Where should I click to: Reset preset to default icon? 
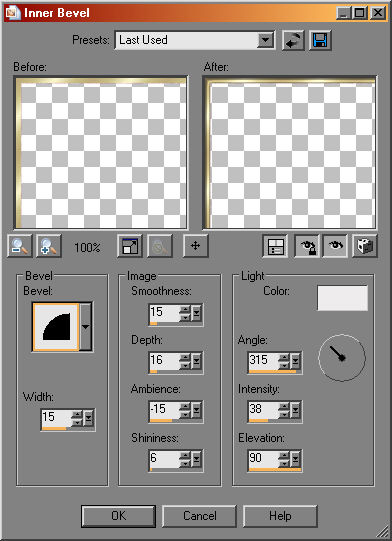293,40
